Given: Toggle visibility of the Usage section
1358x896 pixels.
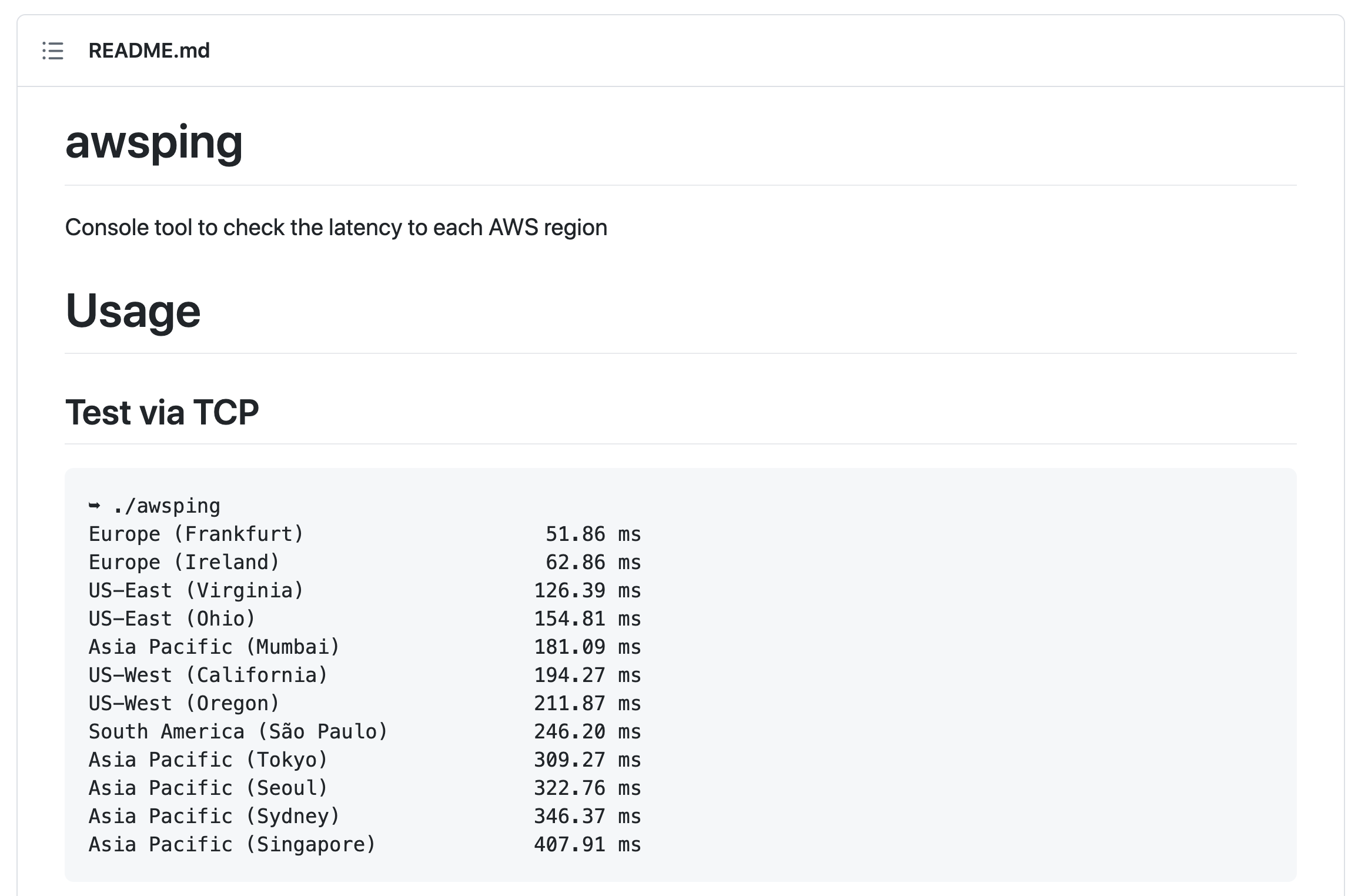Looking at the screenshot, I should tap(133, 312).
